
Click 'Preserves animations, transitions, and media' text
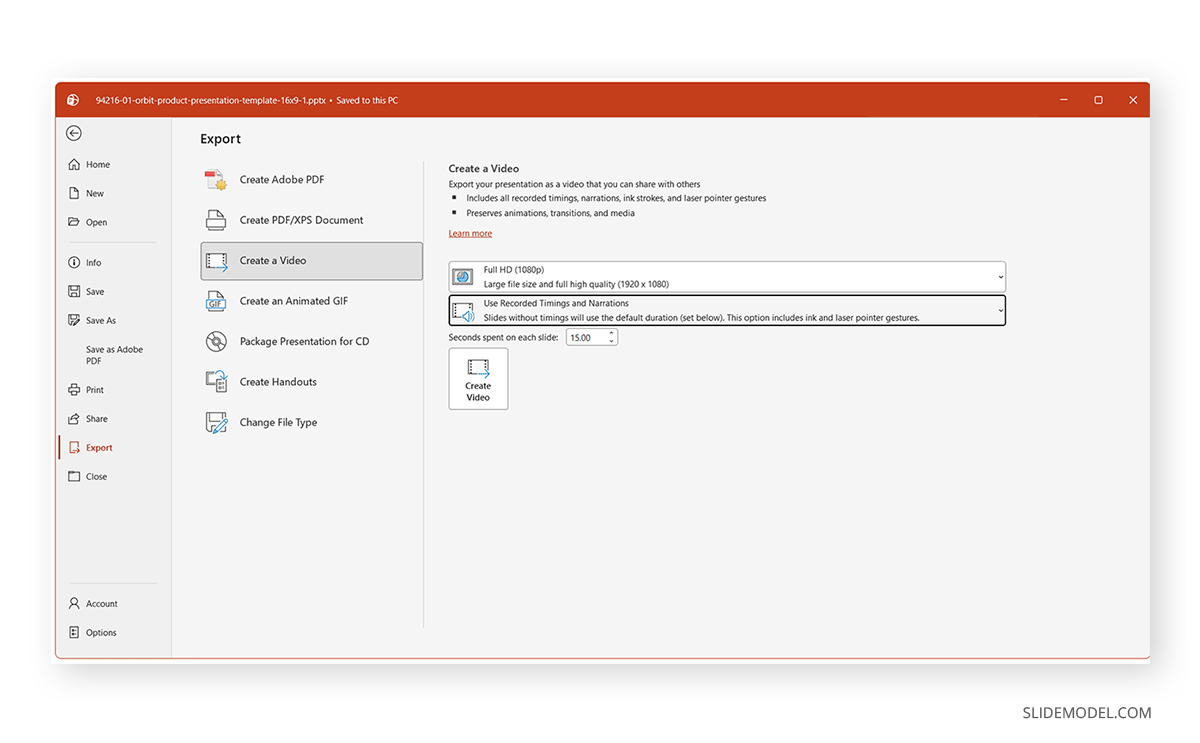pyautogui.click(x=550, y=213)
